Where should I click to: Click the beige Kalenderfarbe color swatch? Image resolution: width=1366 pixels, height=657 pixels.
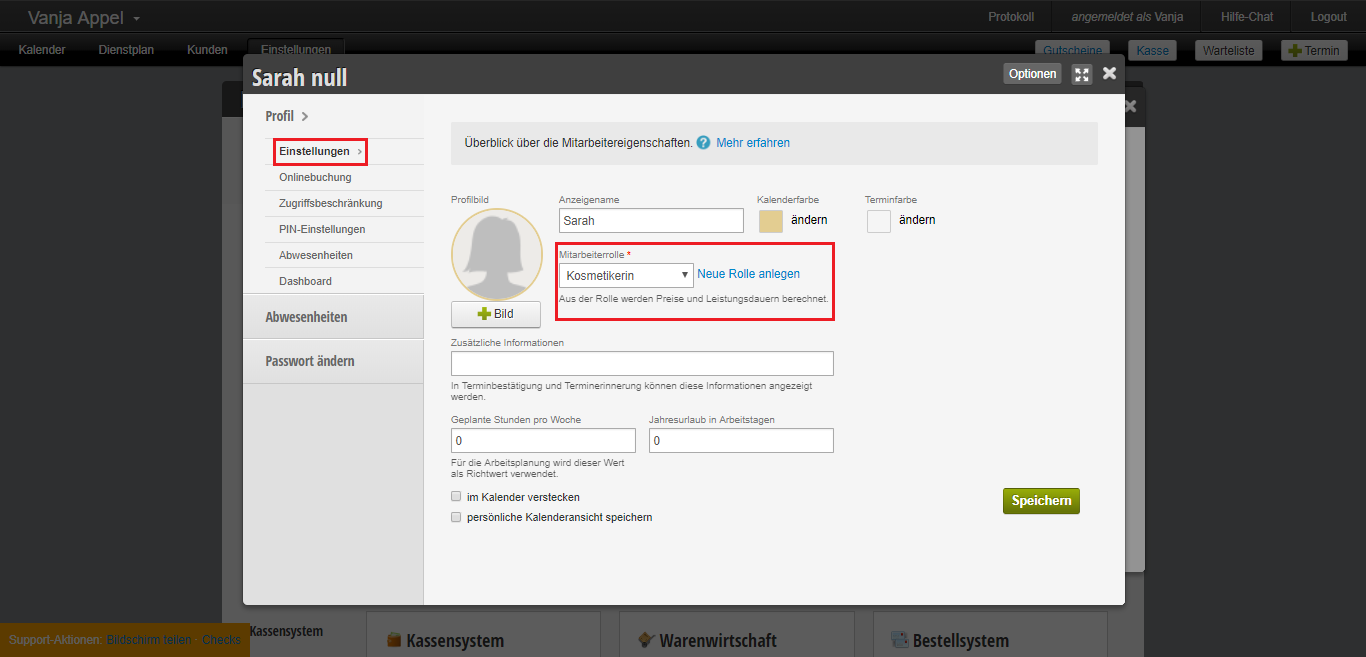(771, 221)
